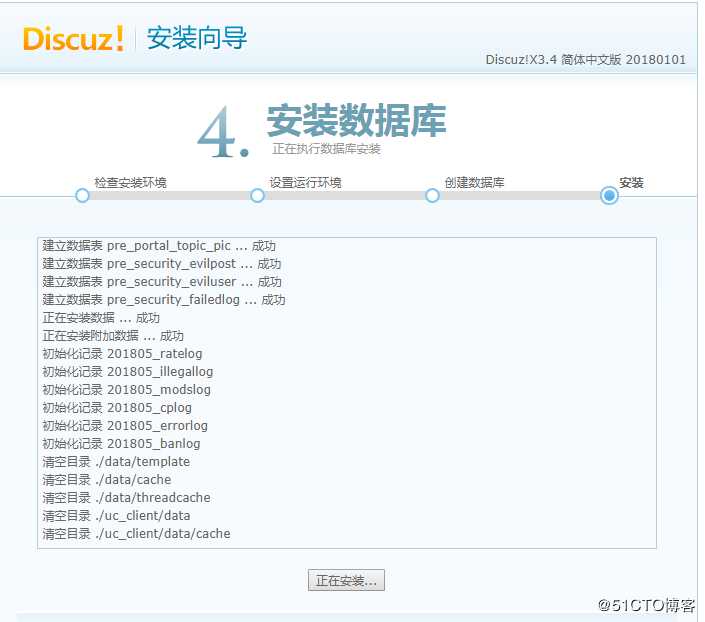Click the 正在安装... button
705x622 pixels.
click(x=346, y=580)
